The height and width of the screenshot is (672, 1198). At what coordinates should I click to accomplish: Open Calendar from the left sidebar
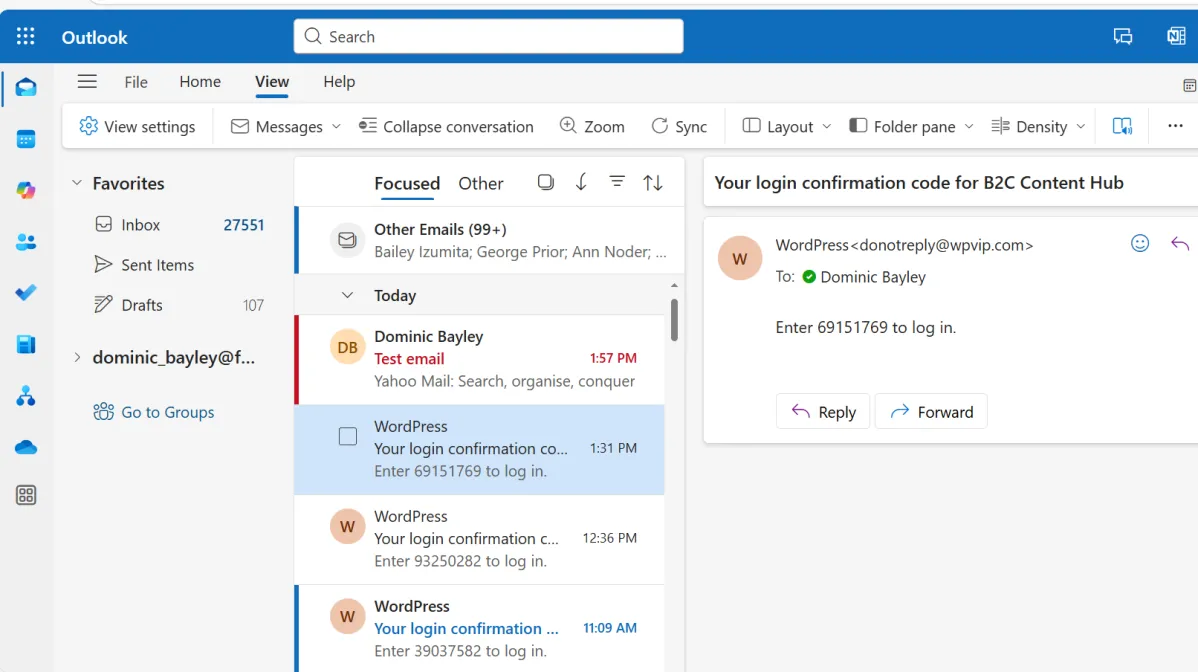tap(26, 139)
